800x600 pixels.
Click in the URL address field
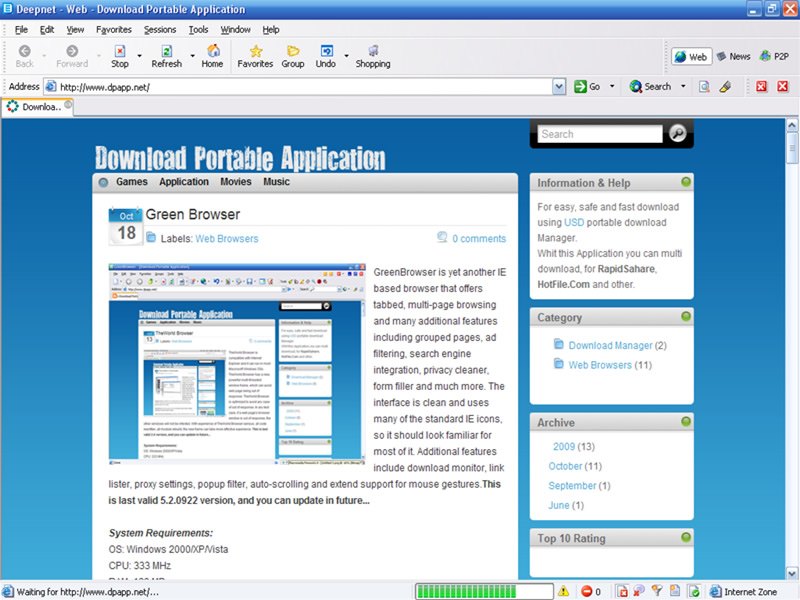[x=298, y=87]
